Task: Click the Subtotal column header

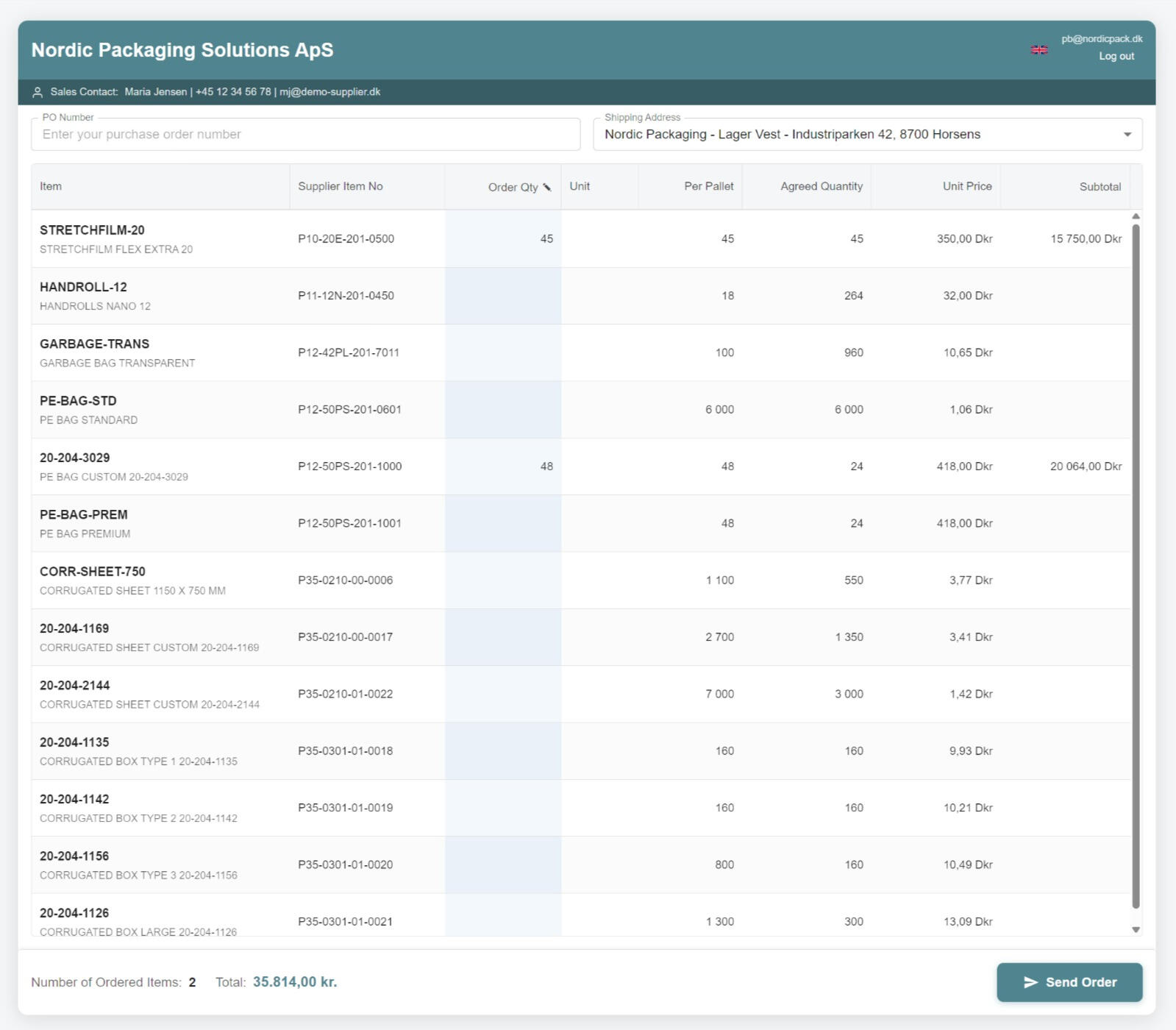Action: point(1100,187)
